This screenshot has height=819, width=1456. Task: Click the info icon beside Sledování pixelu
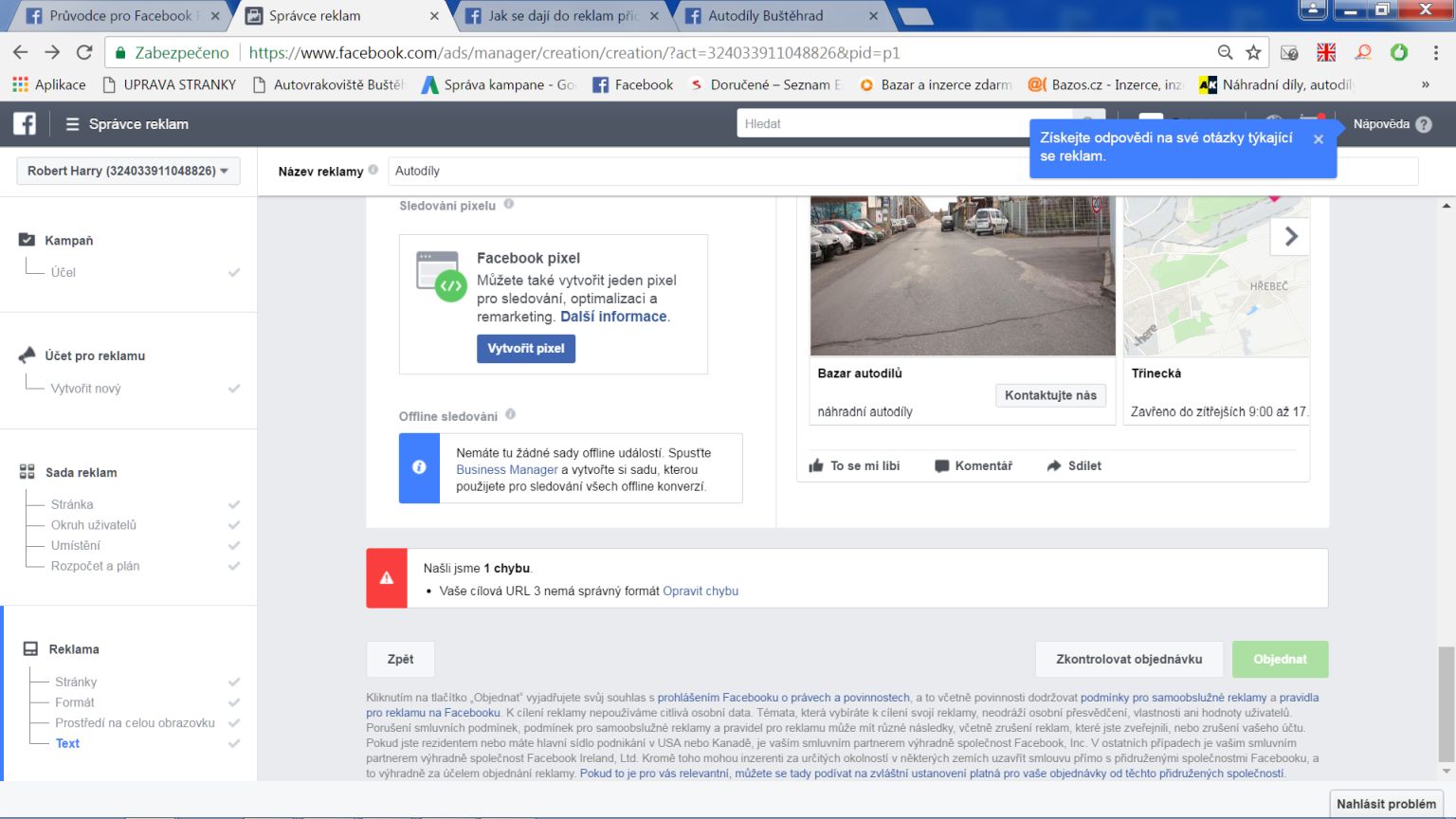pyautogui.click(x=509, y=204)
